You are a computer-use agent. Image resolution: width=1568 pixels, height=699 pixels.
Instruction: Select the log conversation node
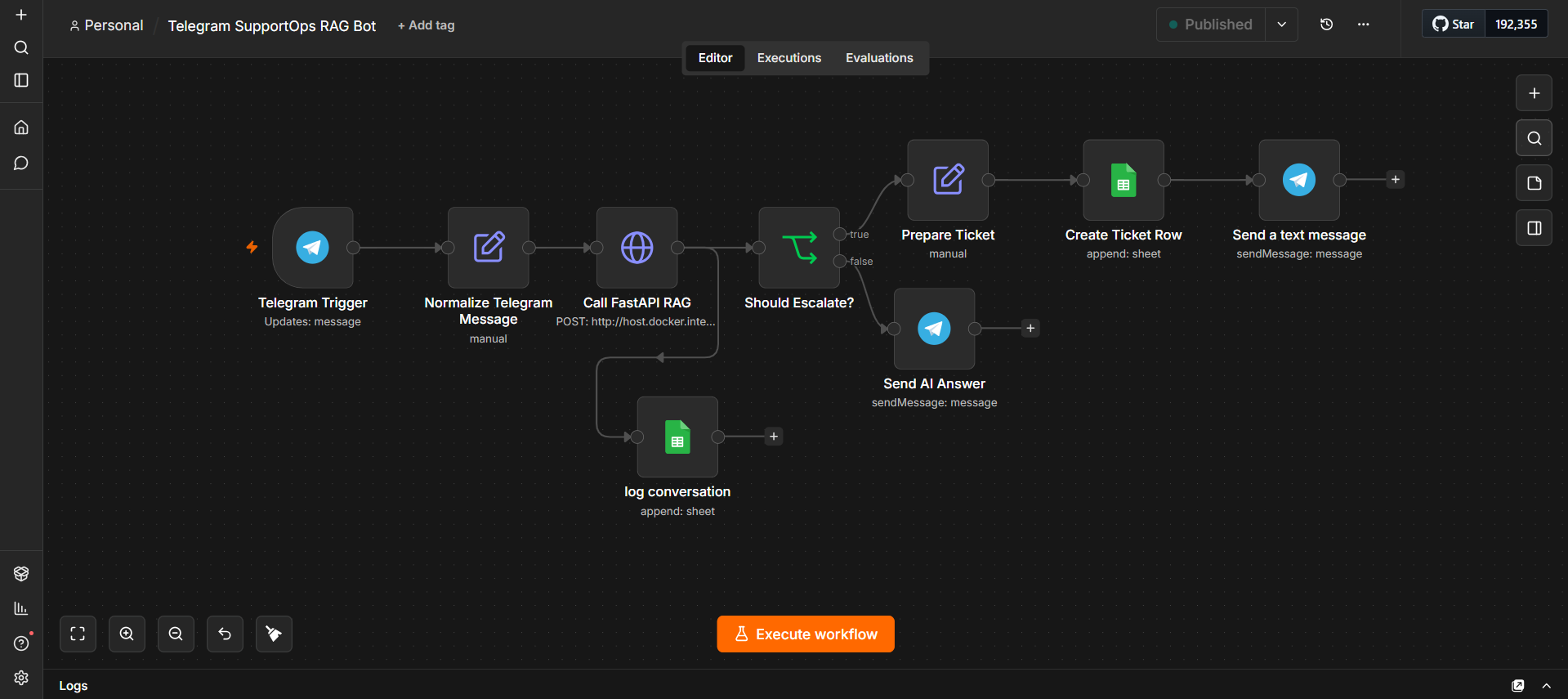(x=677, y=437)
